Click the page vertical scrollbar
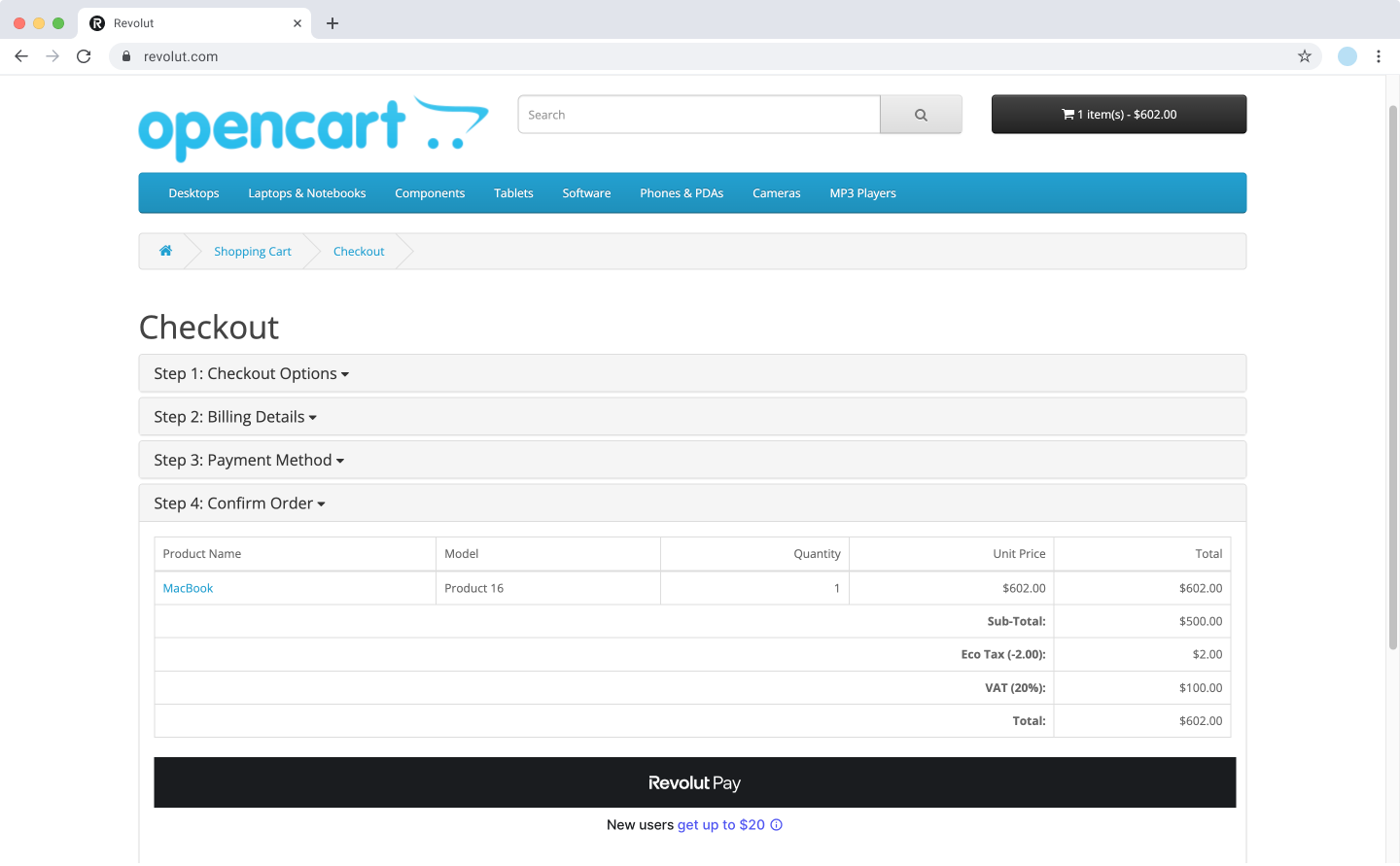Image resolution: width=1400 pixels, height=866 pixels. 1393,379
